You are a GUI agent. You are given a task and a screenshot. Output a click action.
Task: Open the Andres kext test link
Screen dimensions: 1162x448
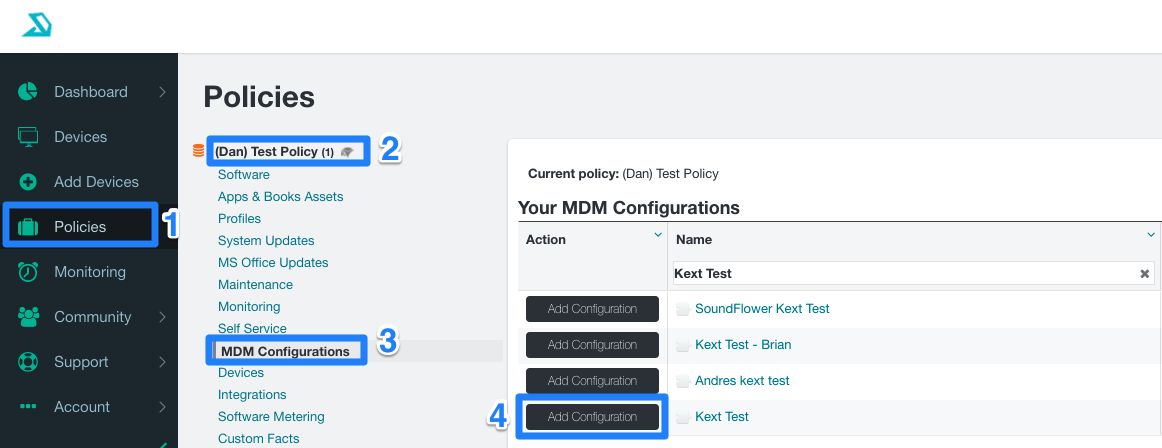[x=742, y=381]
